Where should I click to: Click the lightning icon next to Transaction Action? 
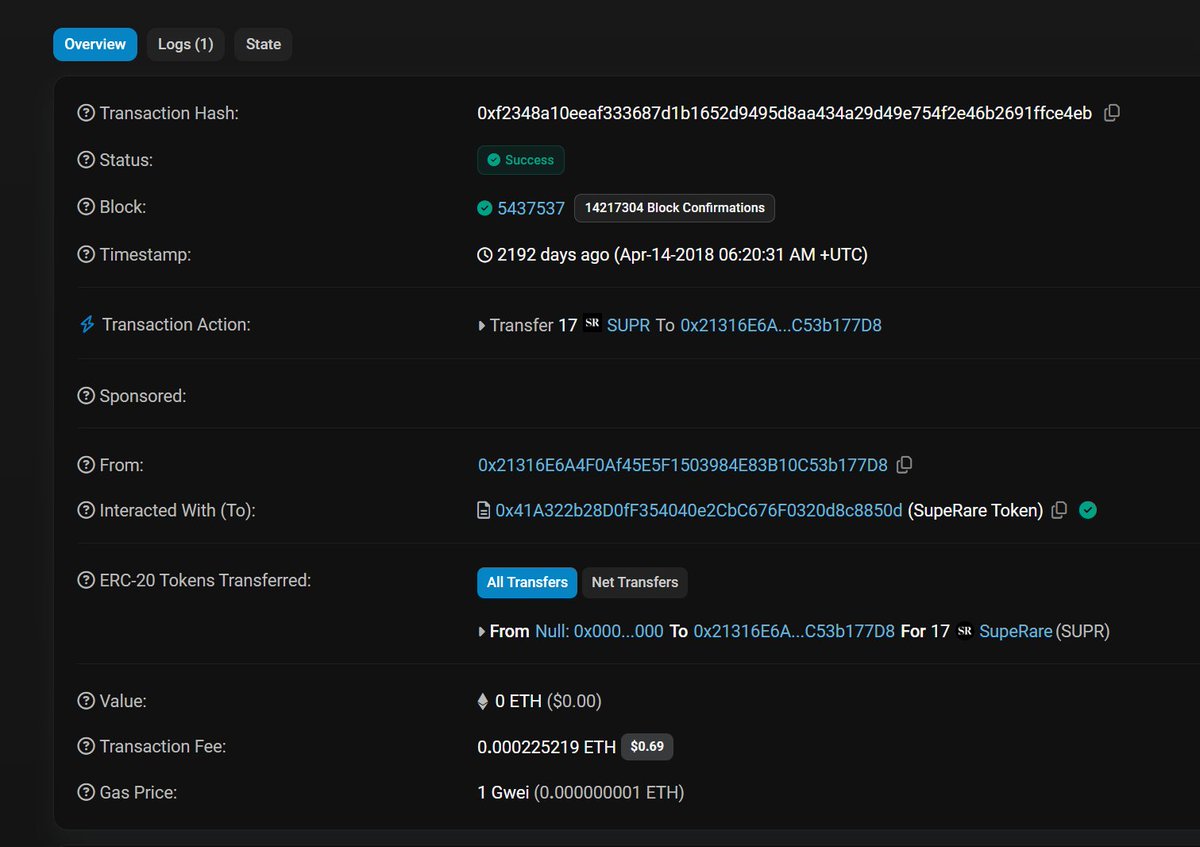point(87,324)
